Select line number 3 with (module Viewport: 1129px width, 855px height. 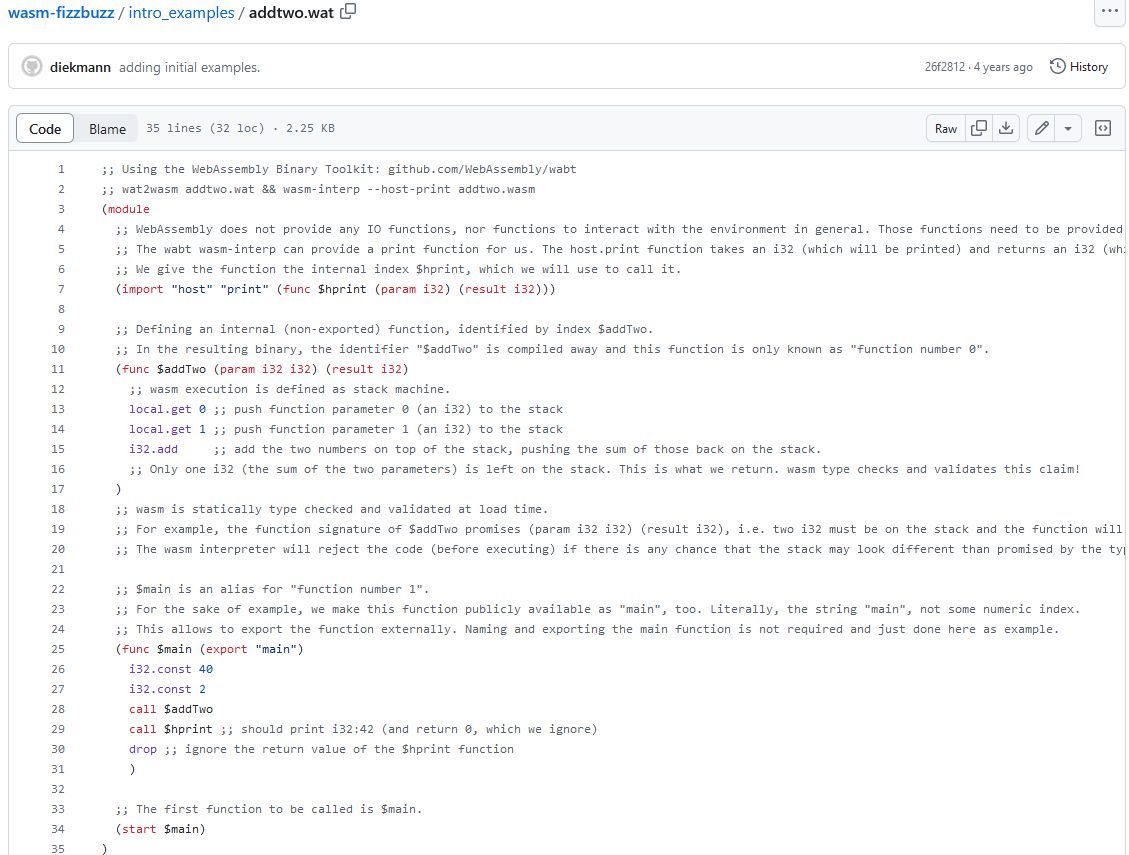[60, 209]
